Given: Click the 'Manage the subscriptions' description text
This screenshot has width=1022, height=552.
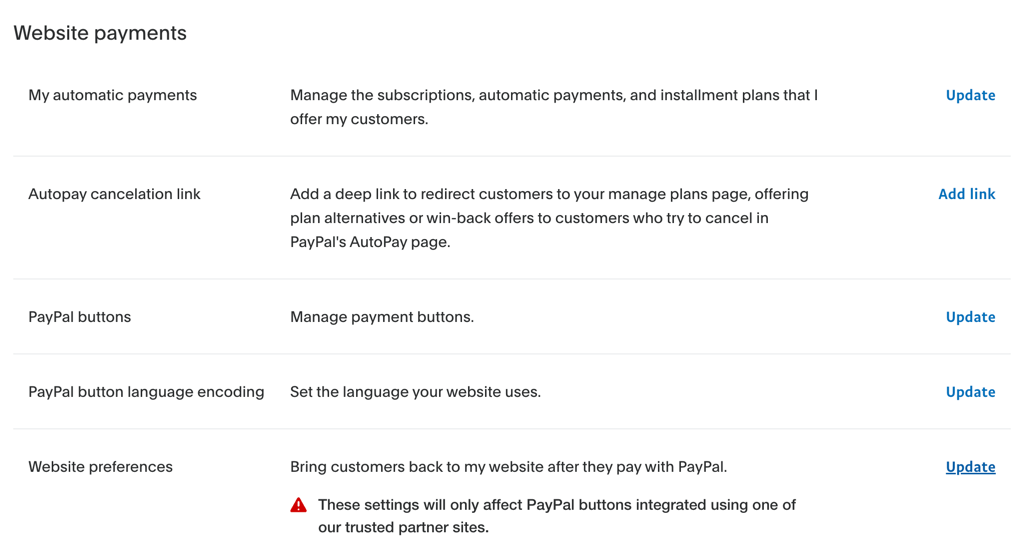Looking at the screenshot, I should [x=554, y=107].
